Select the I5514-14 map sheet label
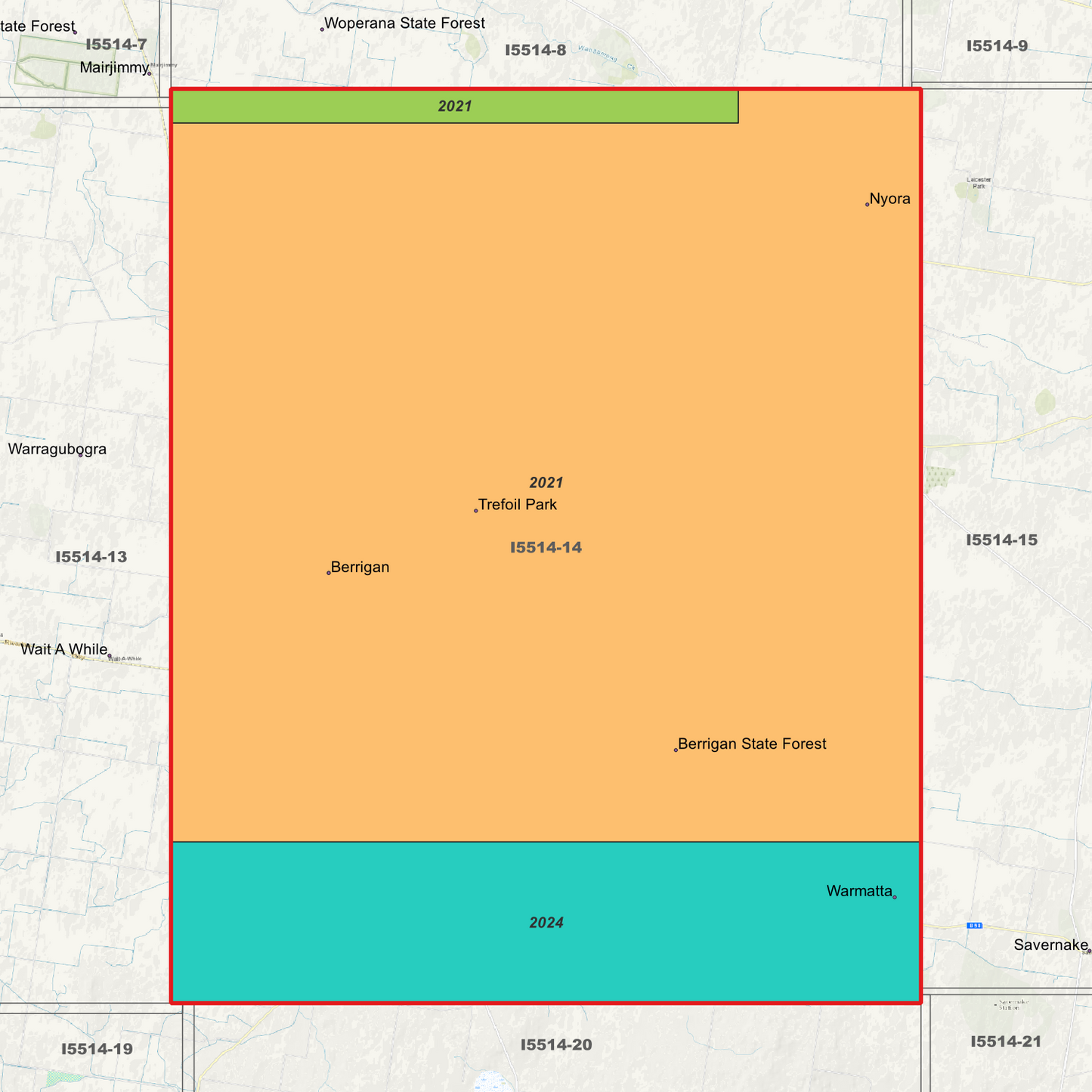Viewport: 1092px width, 1092px height. point(546,548)
